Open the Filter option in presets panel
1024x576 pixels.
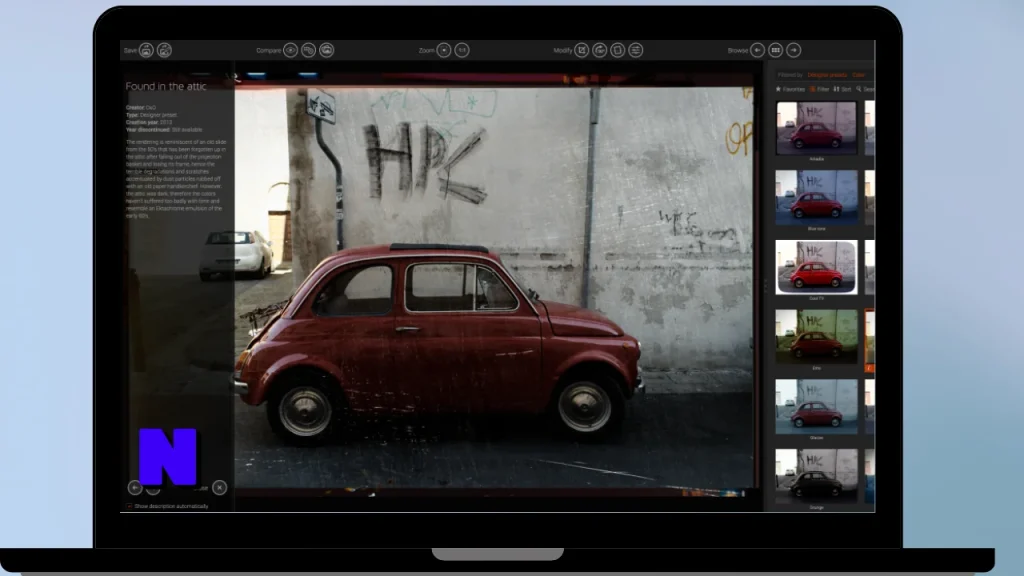pos(819,89)
